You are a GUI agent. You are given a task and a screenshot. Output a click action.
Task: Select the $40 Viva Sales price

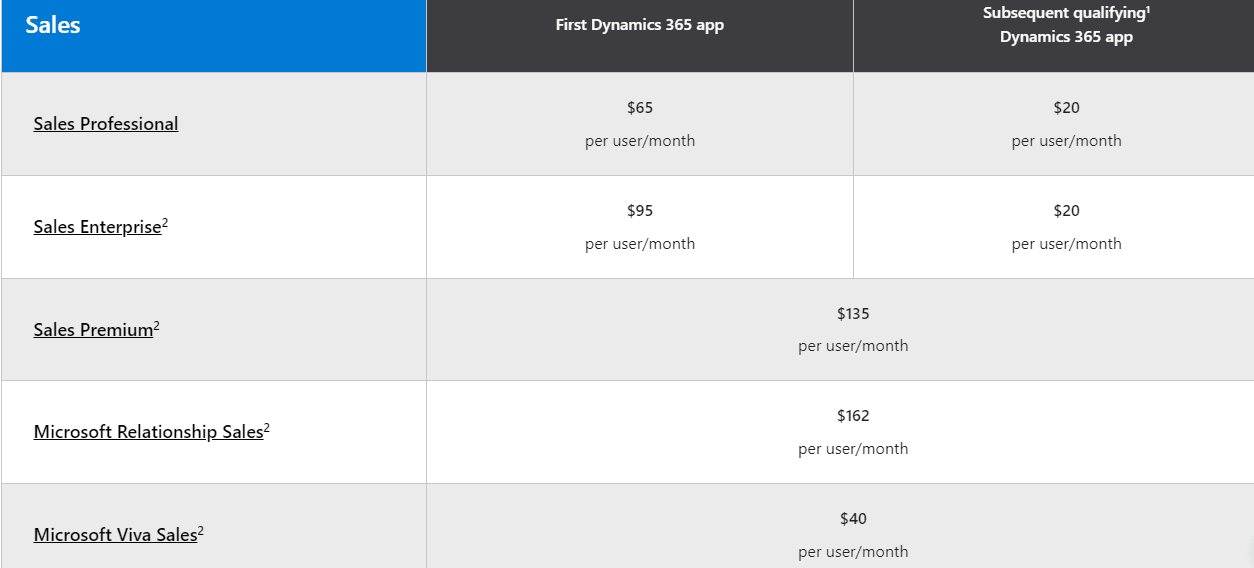click(853, 519)
